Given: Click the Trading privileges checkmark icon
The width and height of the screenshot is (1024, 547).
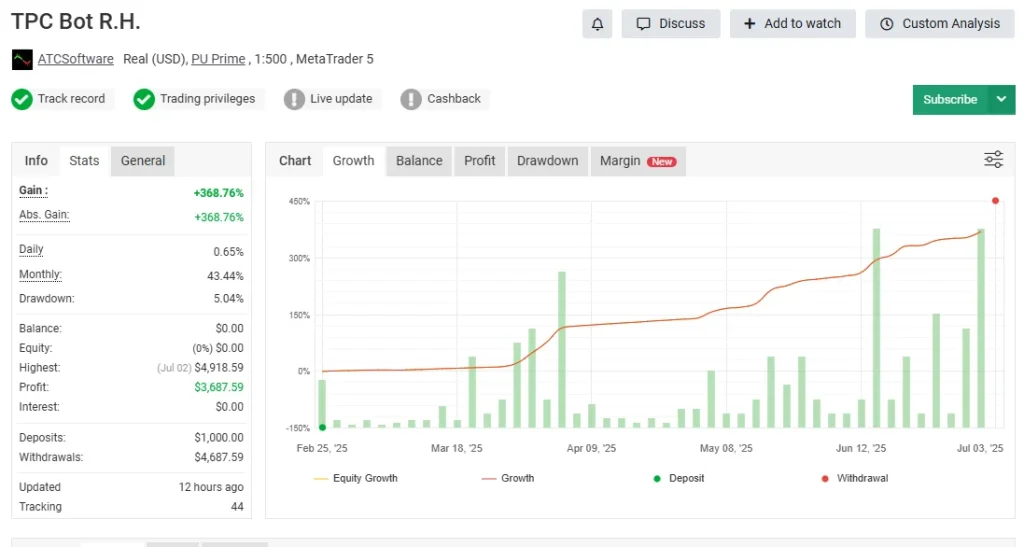Looking at the screenshot, I should (144, 99).
